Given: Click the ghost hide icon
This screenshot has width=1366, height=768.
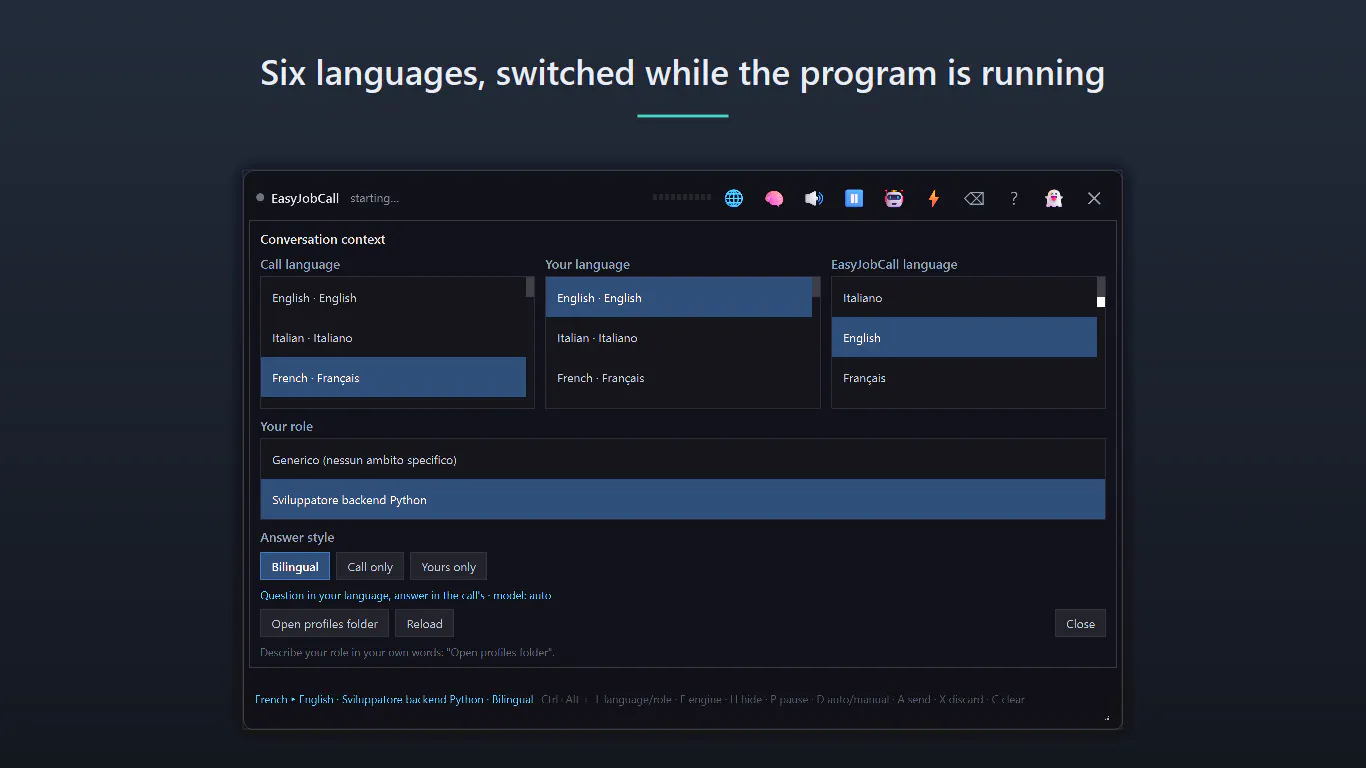Looking at the screenshot, I should [1054, 198].
